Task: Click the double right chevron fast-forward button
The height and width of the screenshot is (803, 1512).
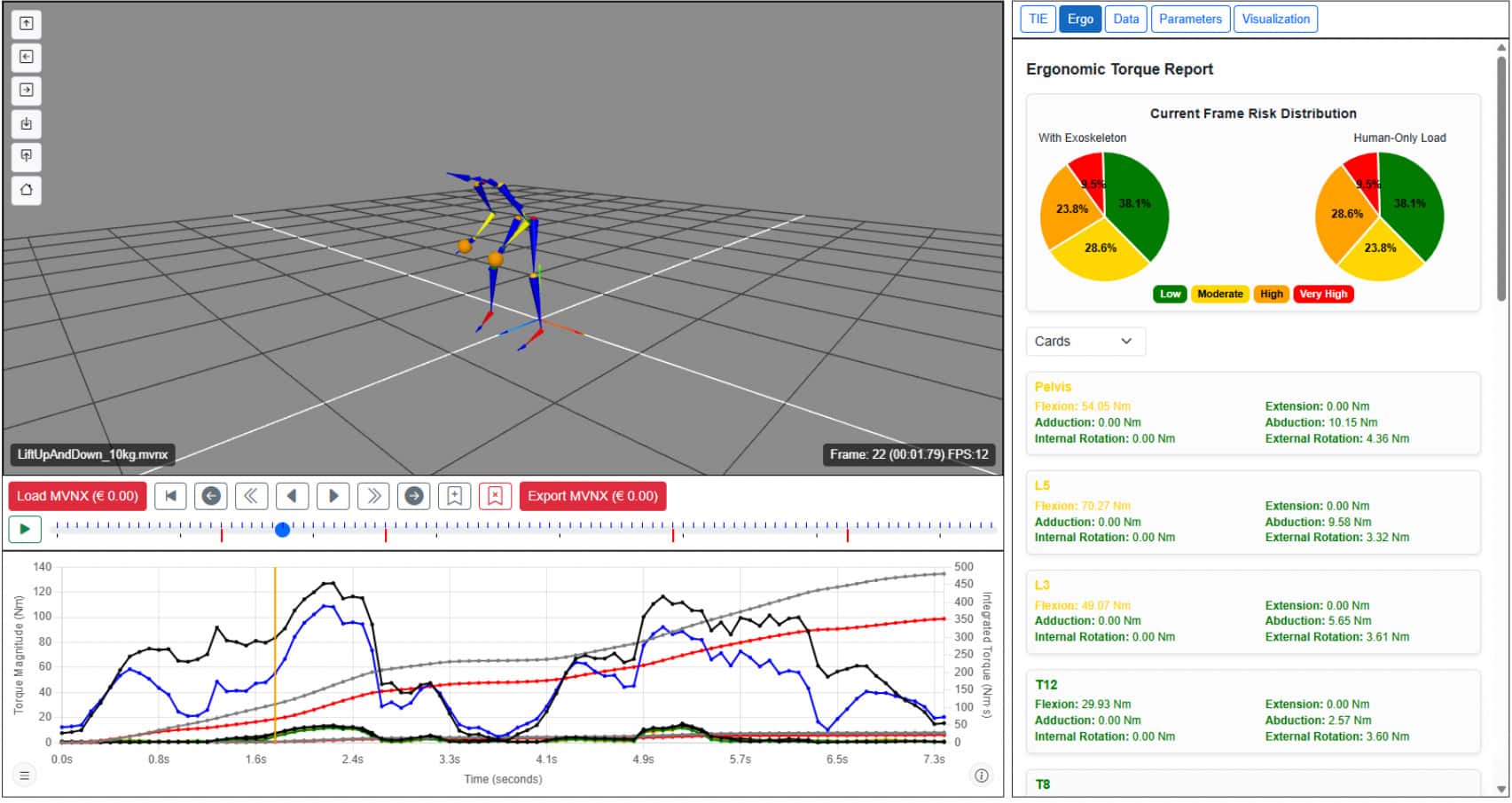Action: (373, 496)
